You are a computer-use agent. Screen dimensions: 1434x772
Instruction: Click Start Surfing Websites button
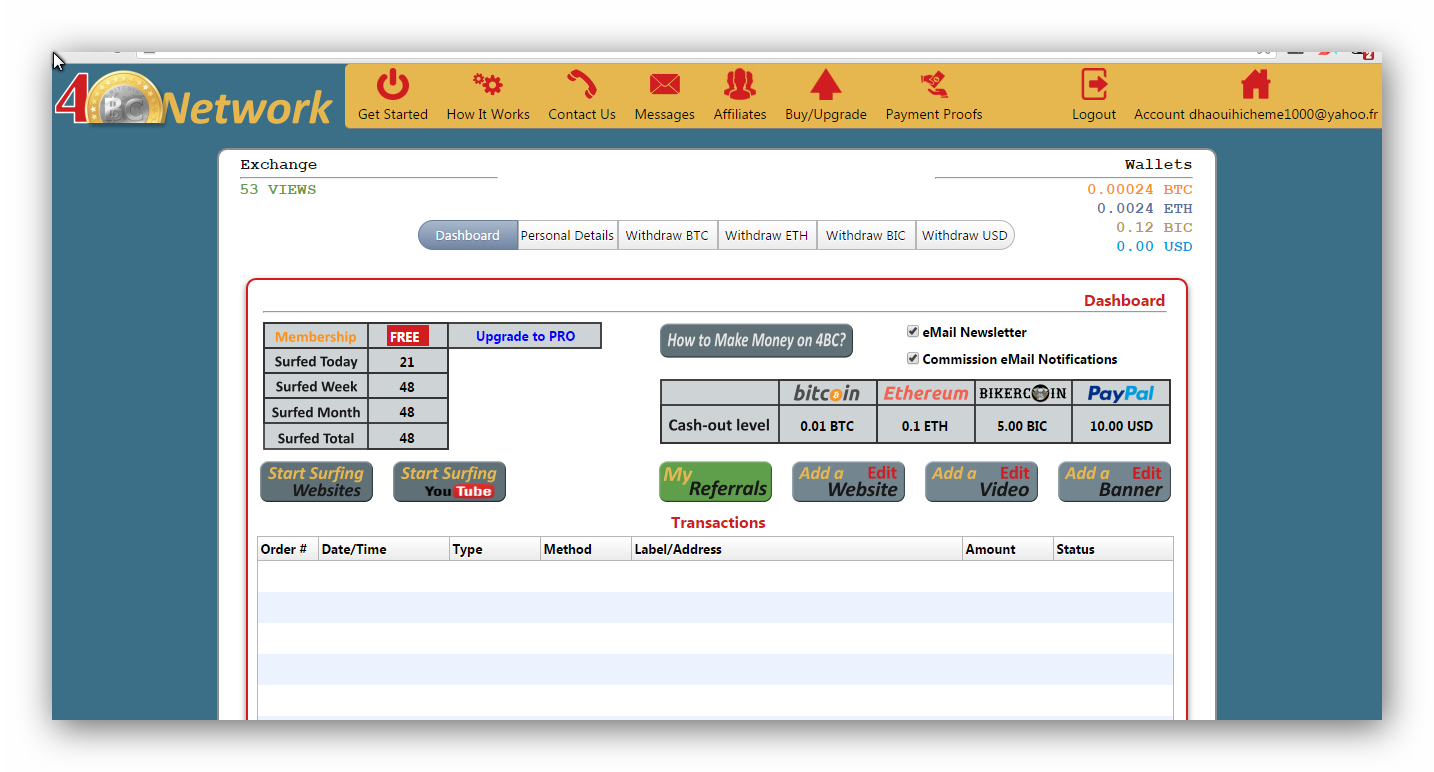pos(316,481)
